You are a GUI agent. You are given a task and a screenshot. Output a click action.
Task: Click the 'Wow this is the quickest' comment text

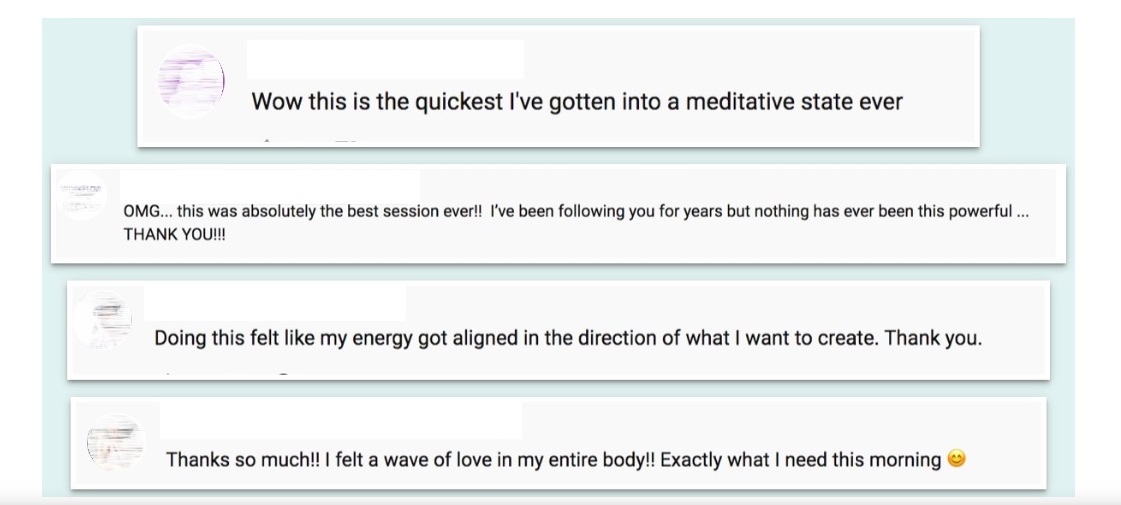(577, 102)
